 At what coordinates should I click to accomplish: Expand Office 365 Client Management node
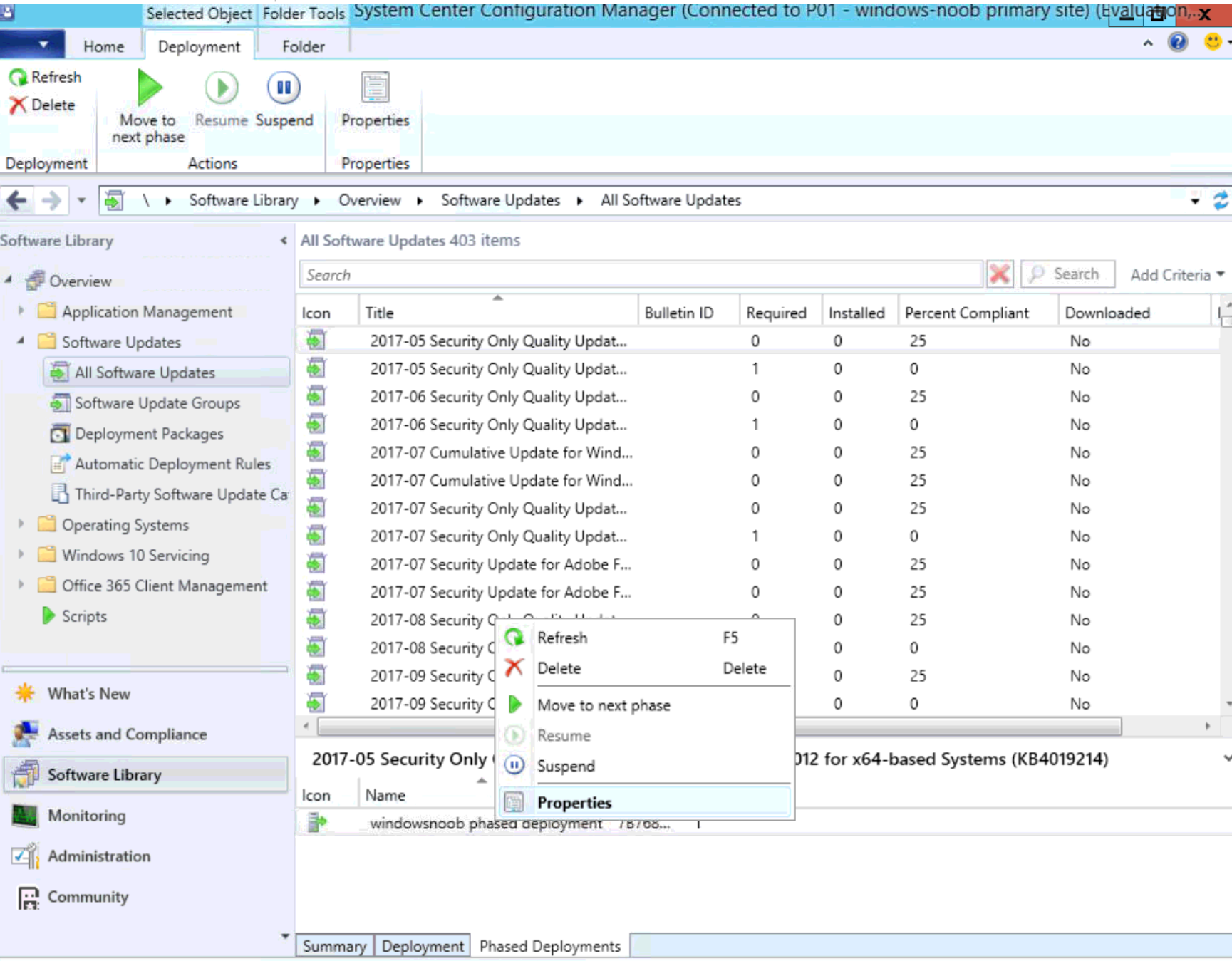[x=21, y=585]
